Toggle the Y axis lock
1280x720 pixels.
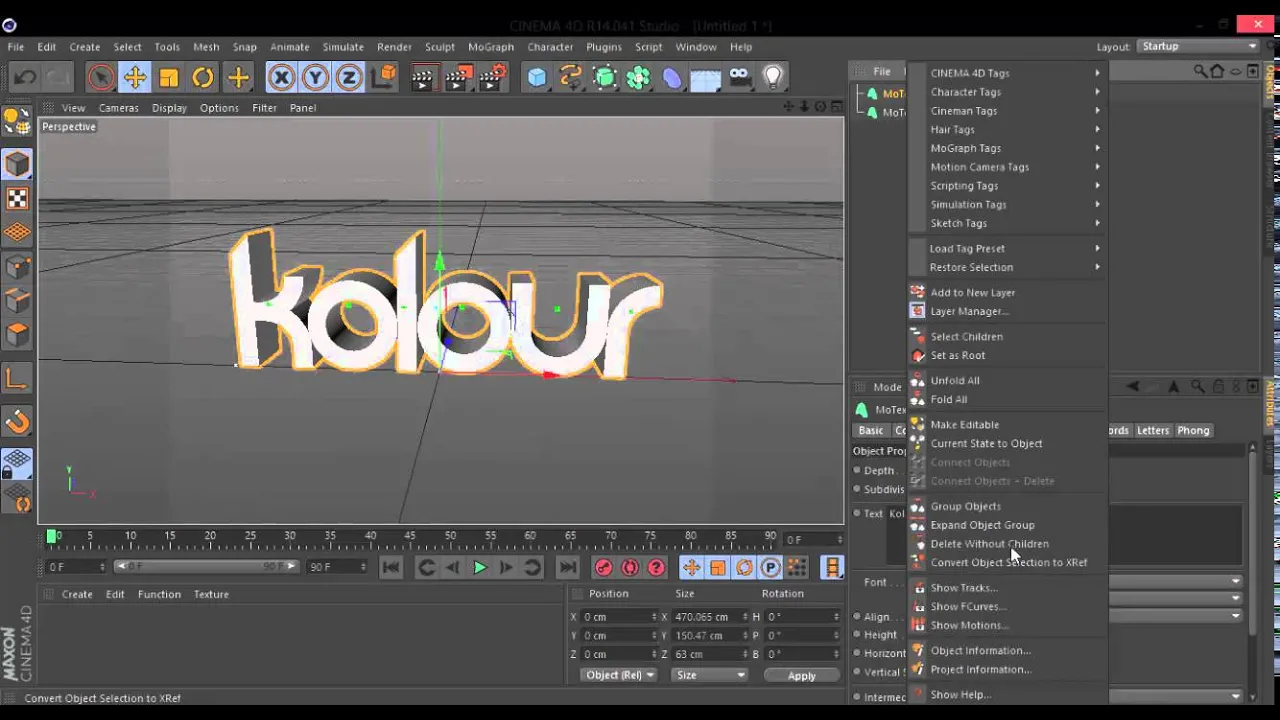pos(315,77)
